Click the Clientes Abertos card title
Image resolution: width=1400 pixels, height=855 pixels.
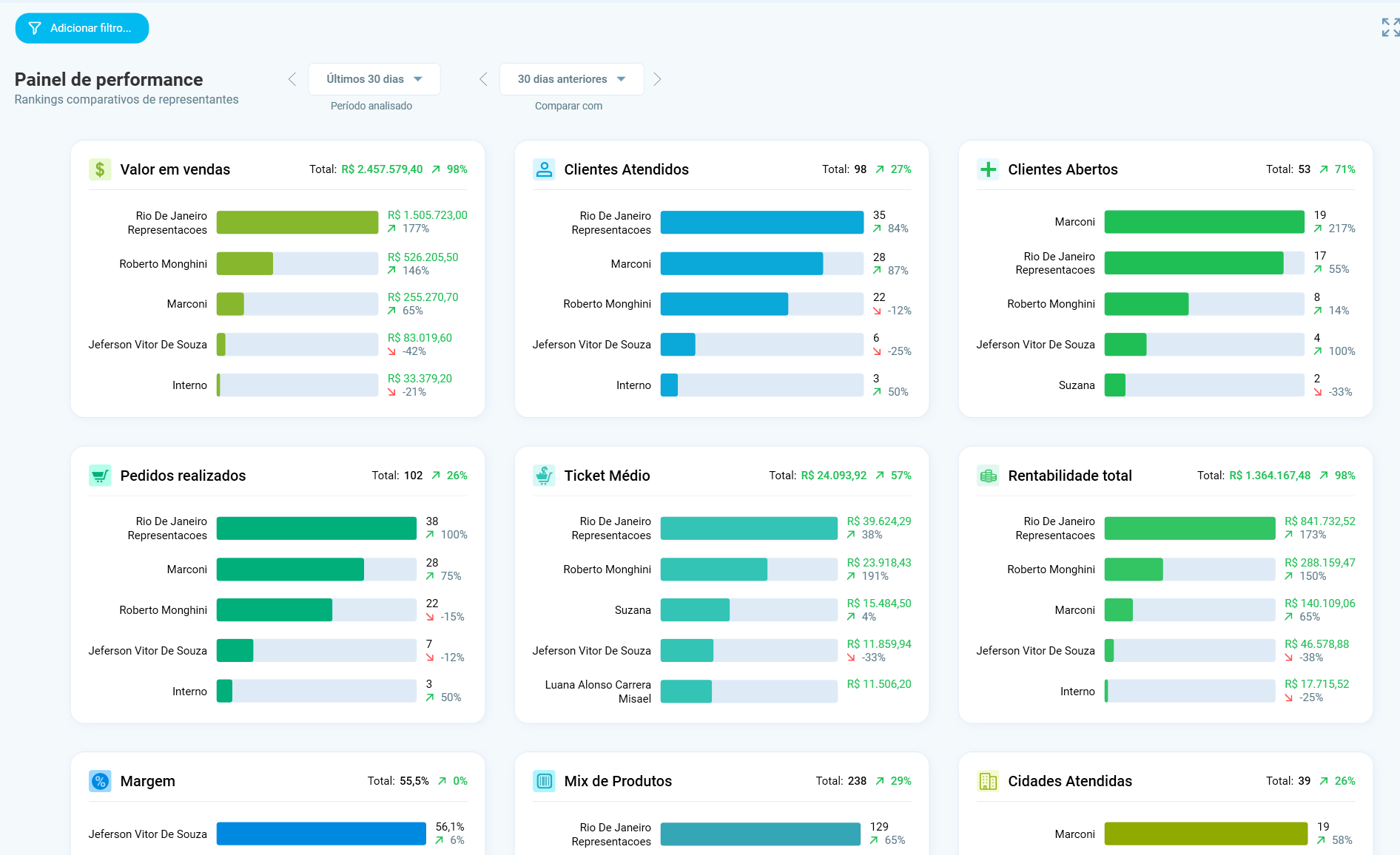click(1063, 169)
